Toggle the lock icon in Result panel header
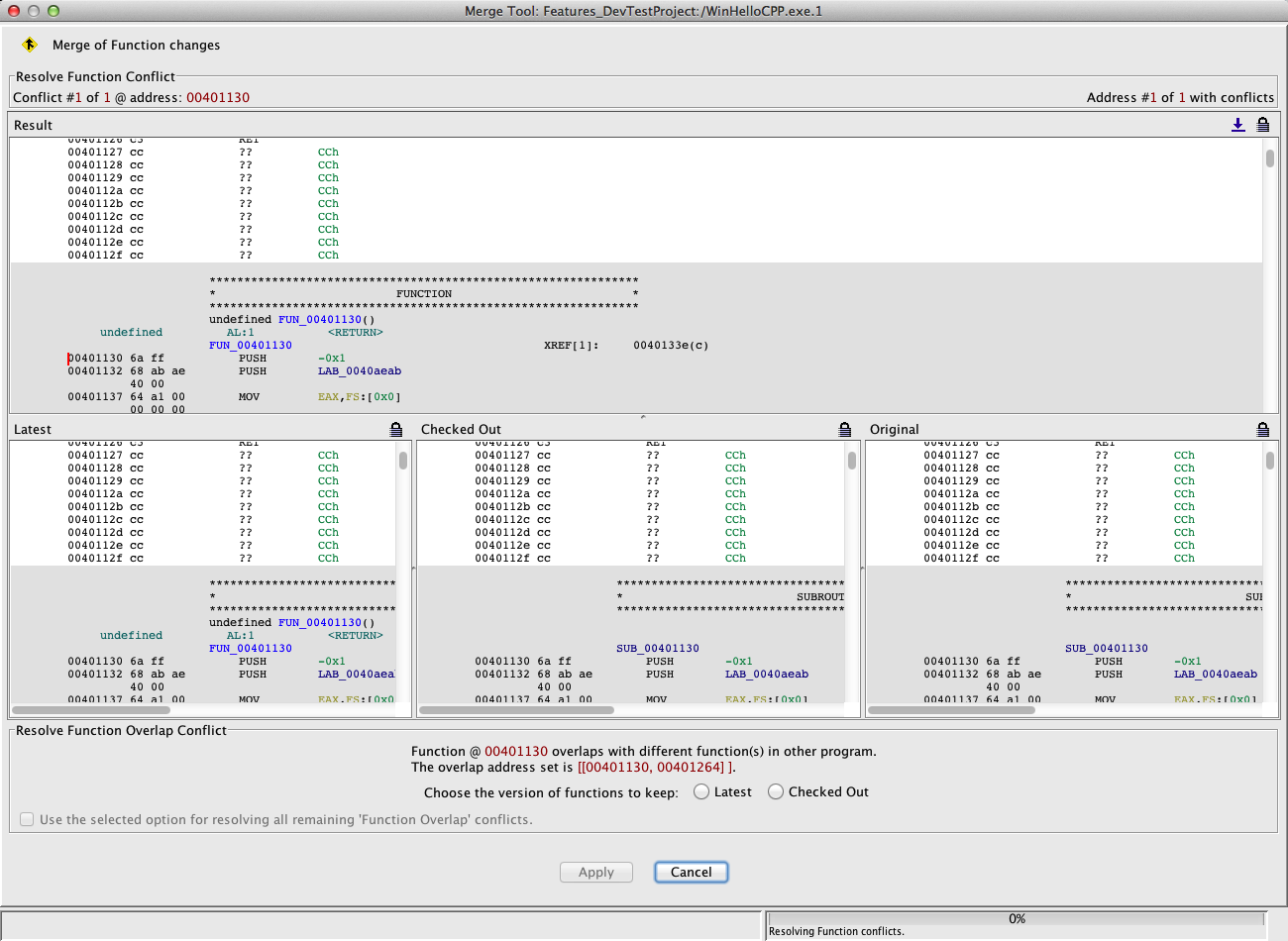The width and height of the screenshot is (1288, 941). pyautogui.click(x=1262, y=125)
